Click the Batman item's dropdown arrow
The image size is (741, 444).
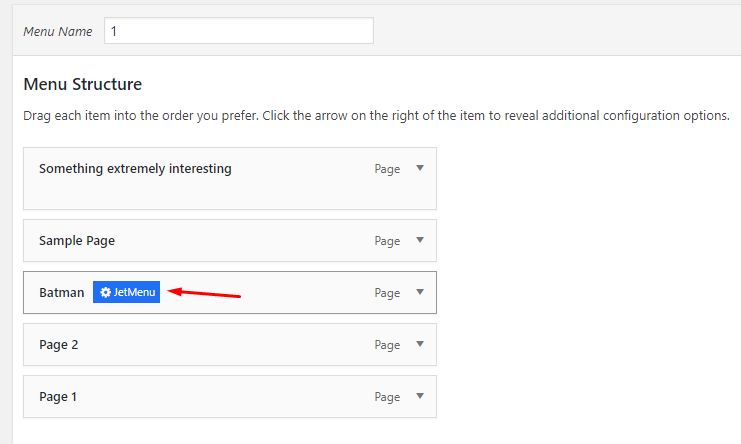(x=420, y=292)
